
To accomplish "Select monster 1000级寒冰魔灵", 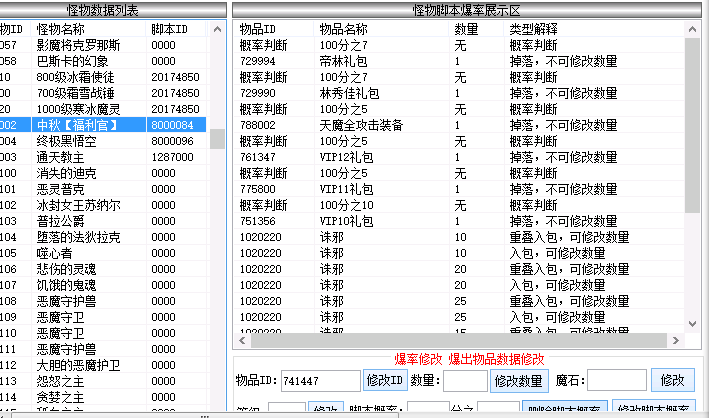I will pyautogui.click(x=78, y=109).
